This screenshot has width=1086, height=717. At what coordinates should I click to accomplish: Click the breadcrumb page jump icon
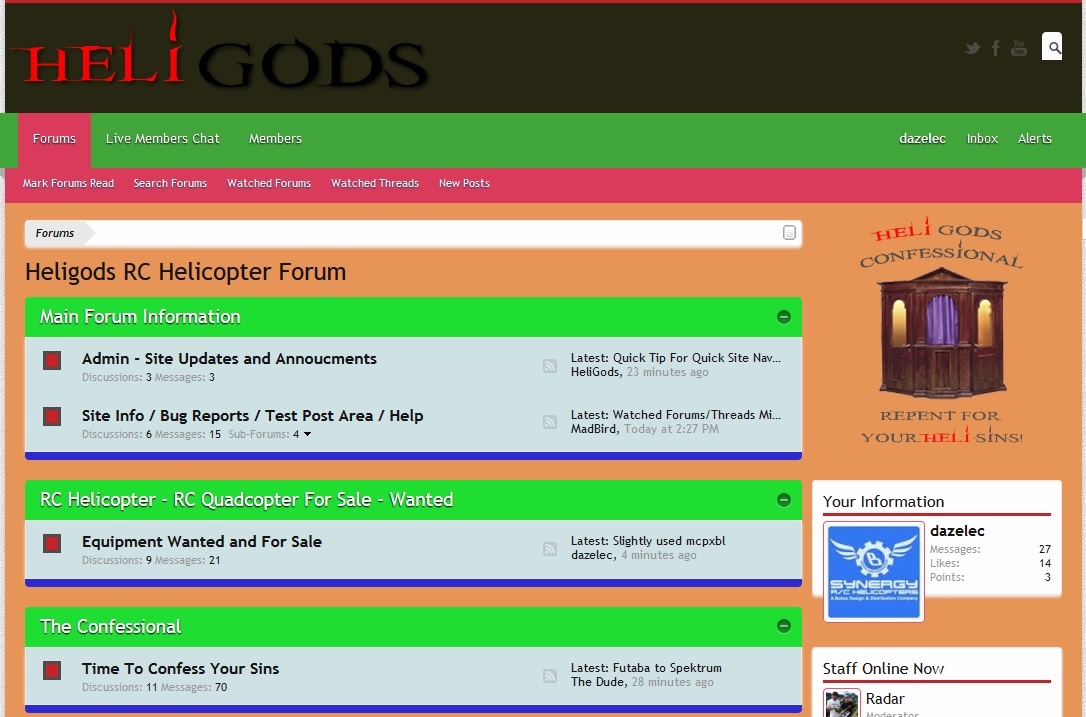point(789,233)
